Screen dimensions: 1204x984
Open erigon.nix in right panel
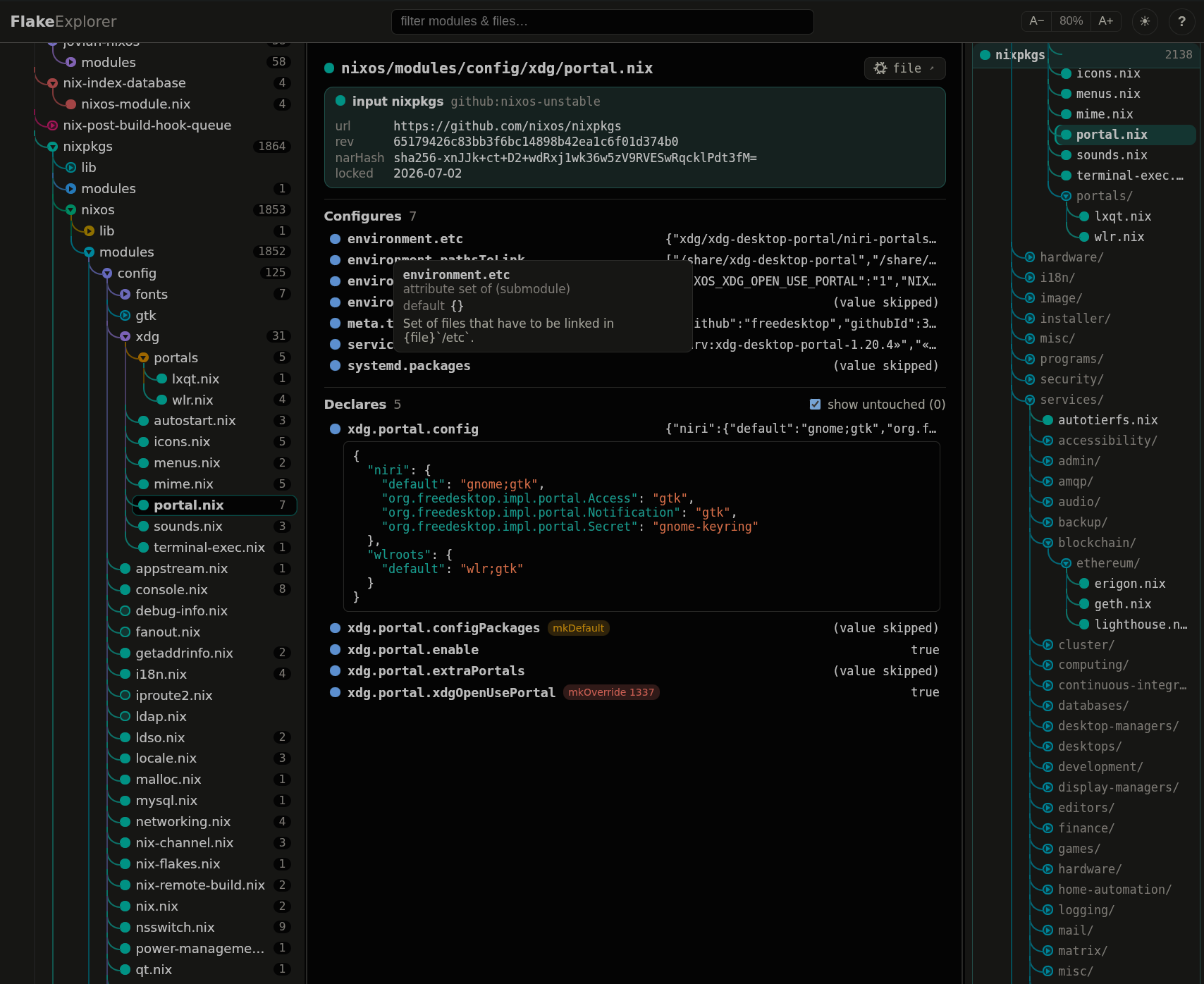pyautogui.click(x=1129, y=584)
